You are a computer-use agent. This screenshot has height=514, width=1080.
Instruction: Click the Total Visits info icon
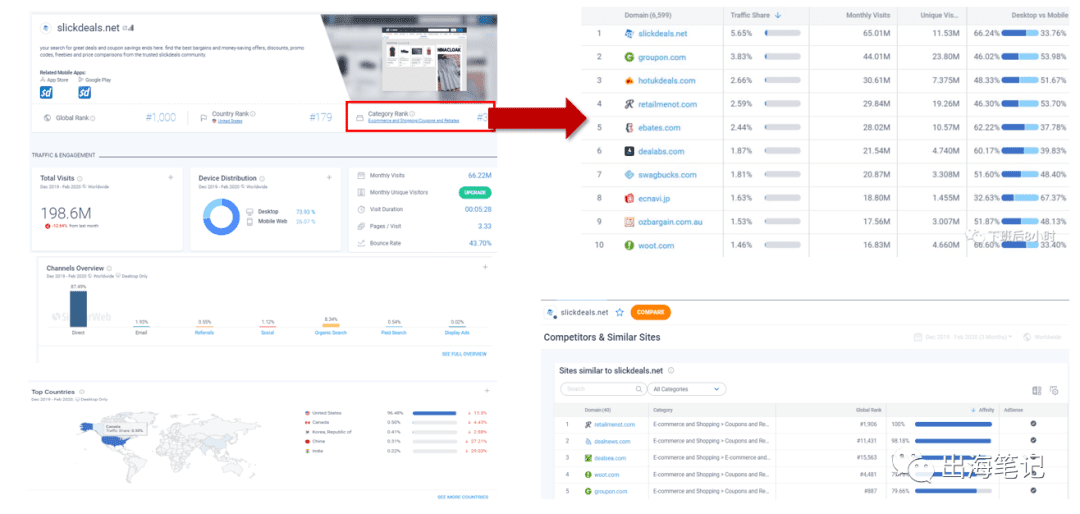coord(80,178)
